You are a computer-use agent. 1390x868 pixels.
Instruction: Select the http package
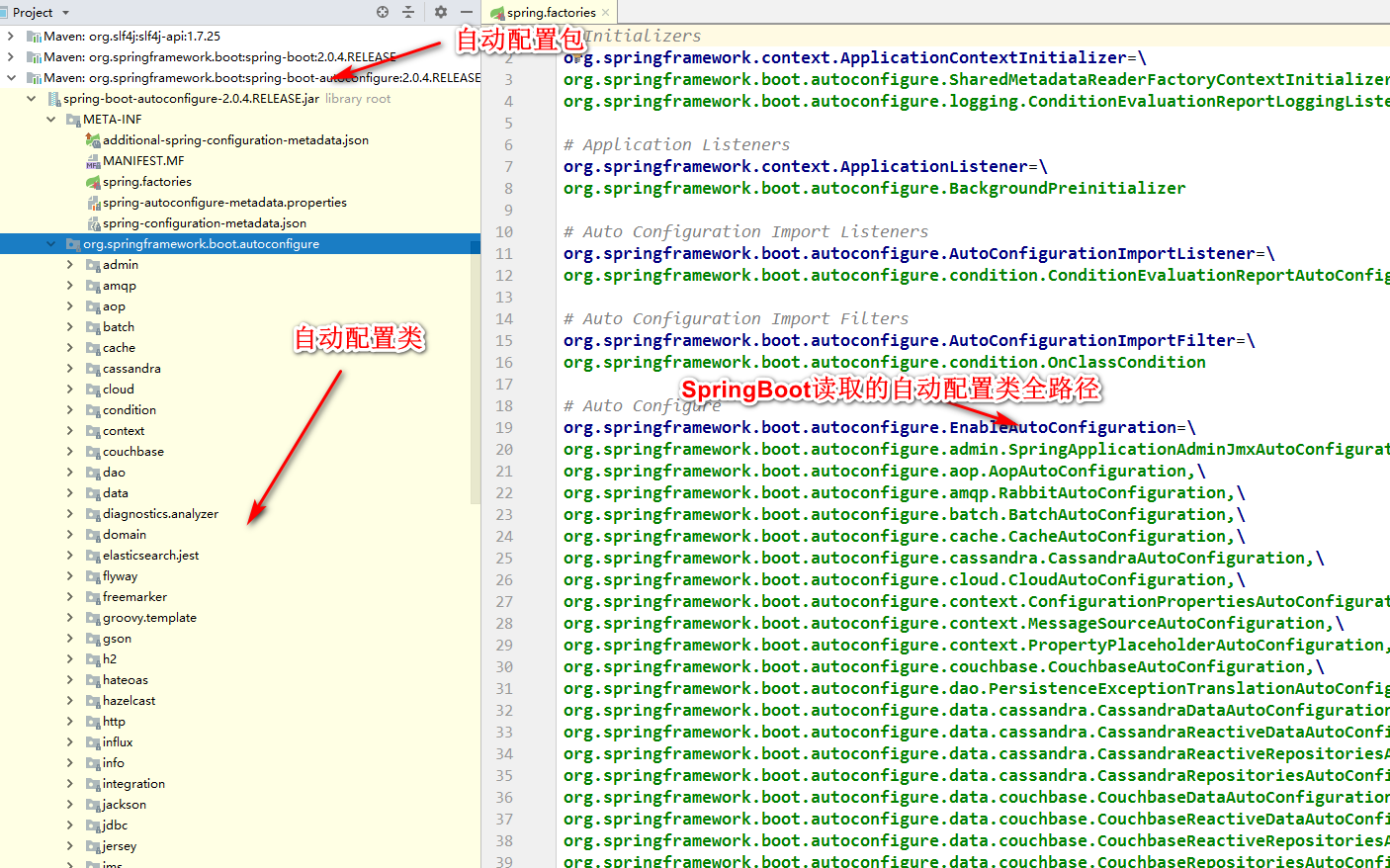[x=114, y=721]
